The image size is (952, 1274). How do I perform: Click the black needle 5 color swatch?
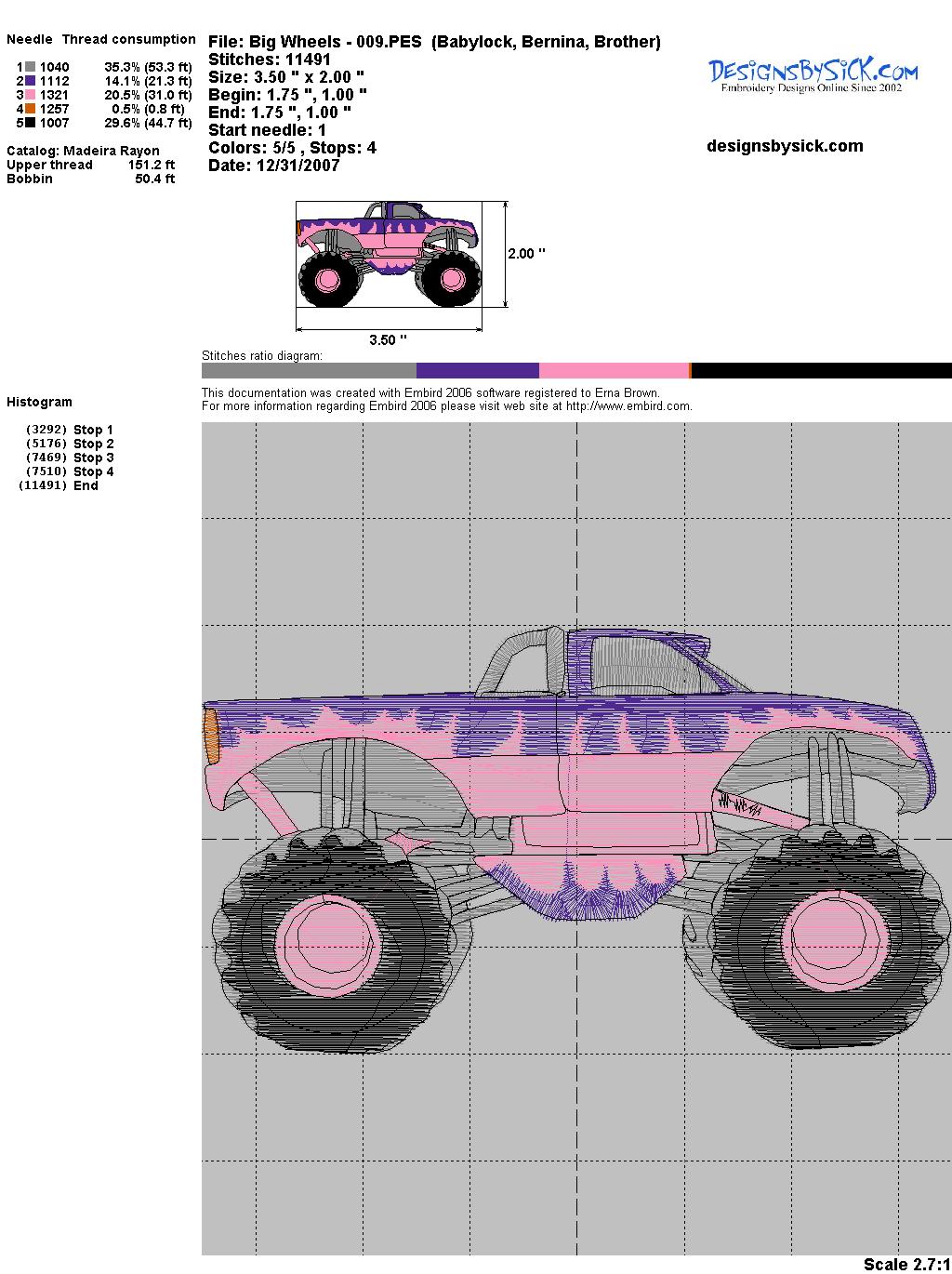(31, 123)
